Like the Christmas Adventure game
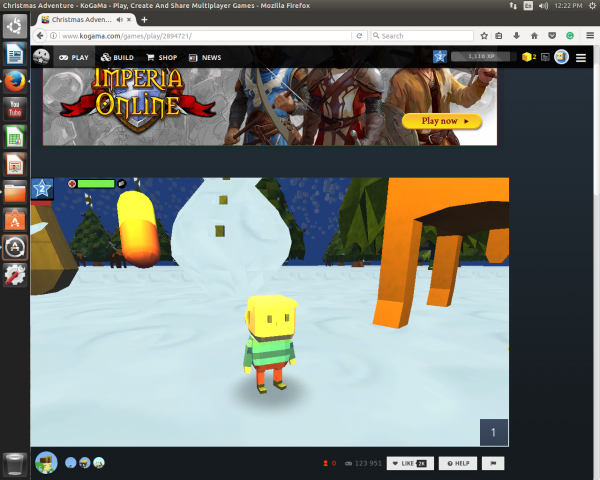Viewport: 600px width, 480px height. 410,463
